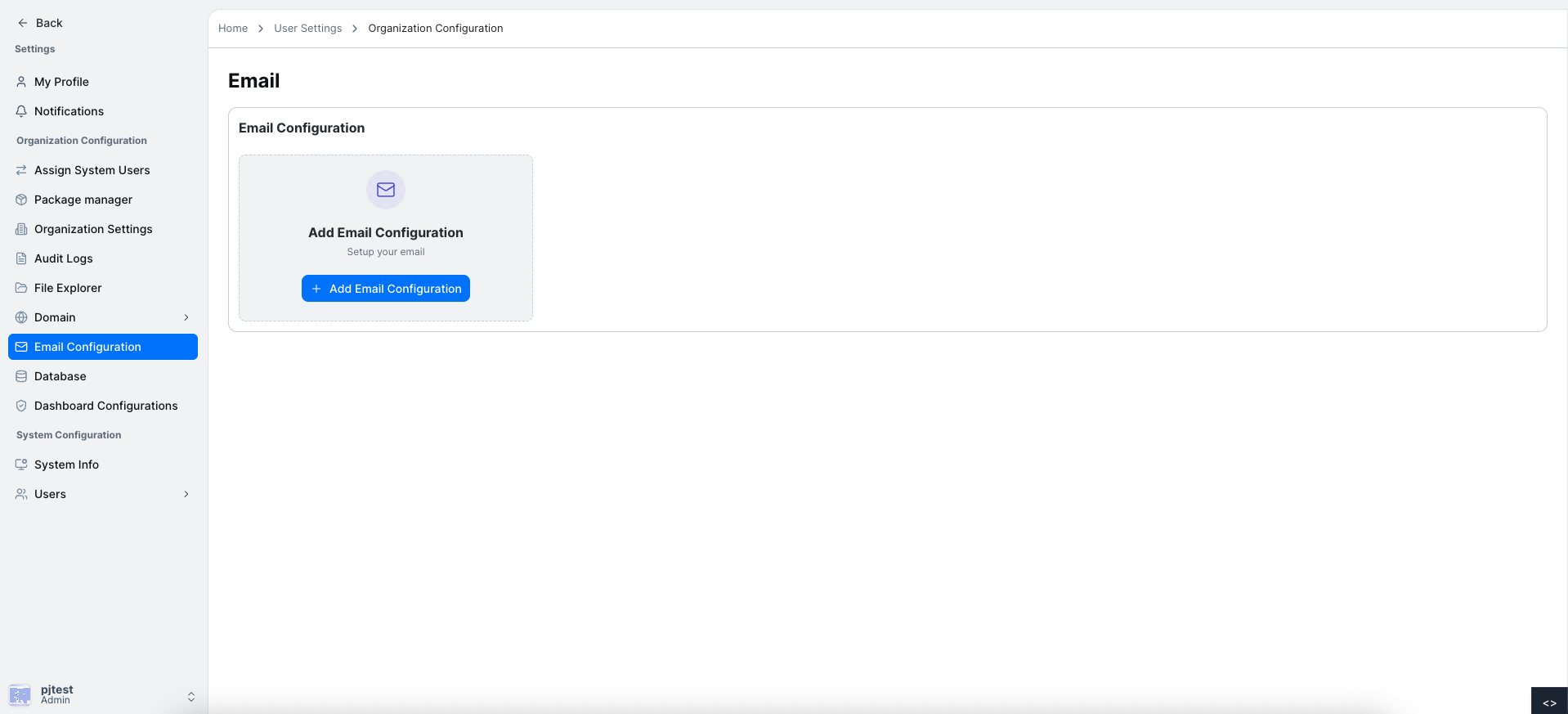Click the 'Email' page title

254,81
